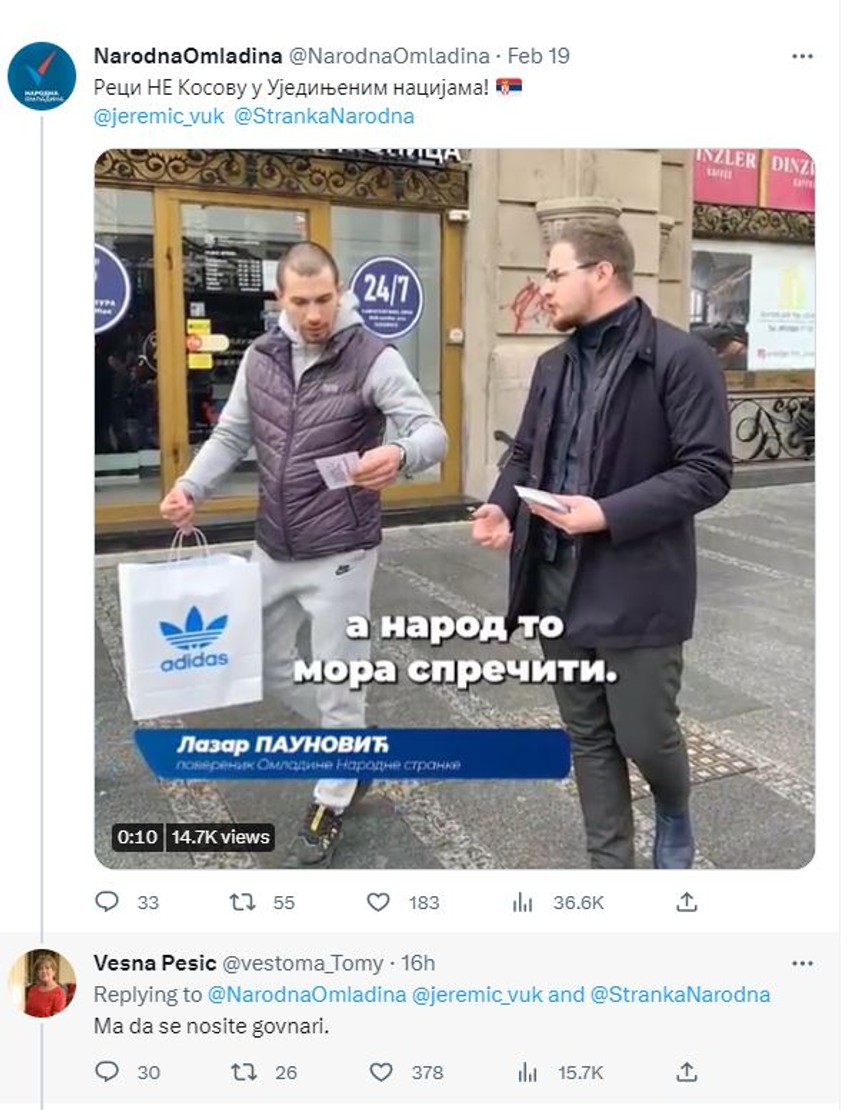
Task: Open the Feb 19 tweet timestamp
Action: pyautogui.click(x=539, y=56)
